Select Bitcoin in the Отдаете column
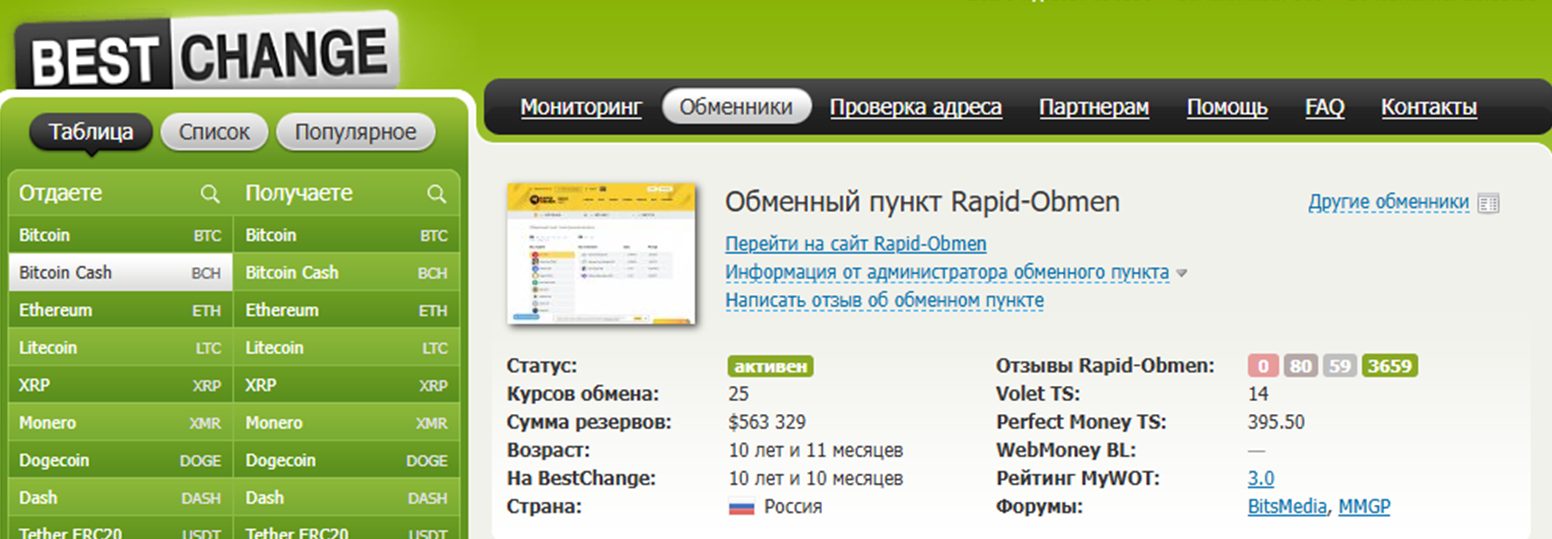Image resolution: width=1552 pixels, height=539 pixels. point(120,235)
